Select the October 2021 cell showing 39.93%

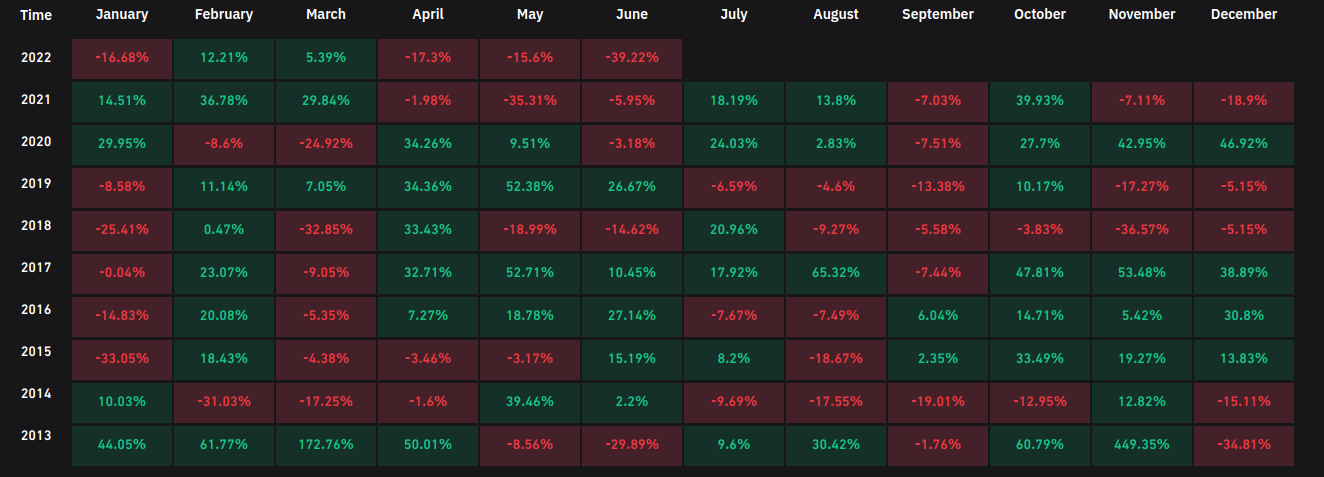[1039, 101]
